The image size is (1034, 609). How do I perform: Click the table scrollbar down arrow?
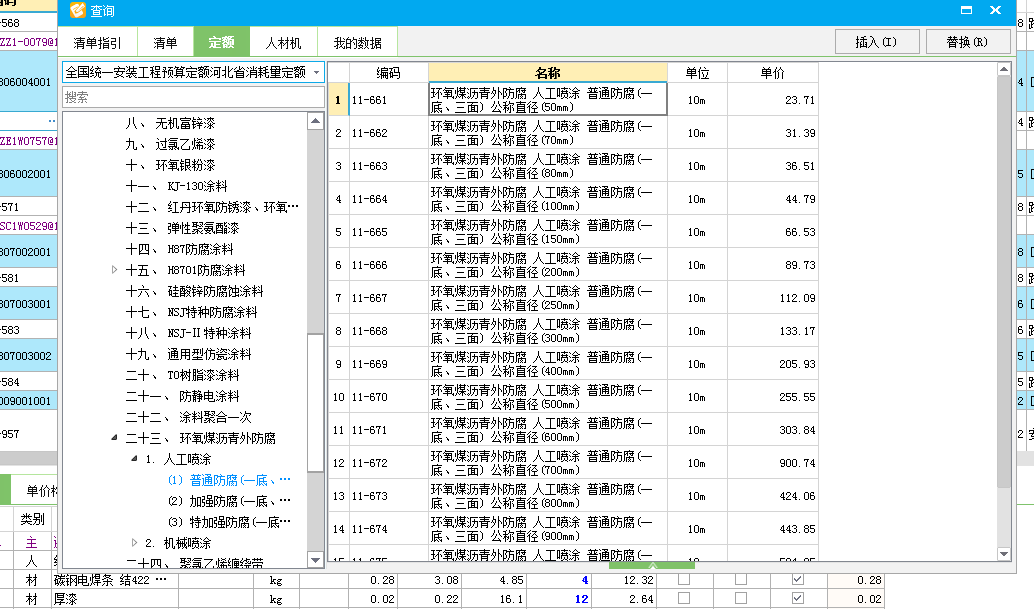[x=1004, y=554]
